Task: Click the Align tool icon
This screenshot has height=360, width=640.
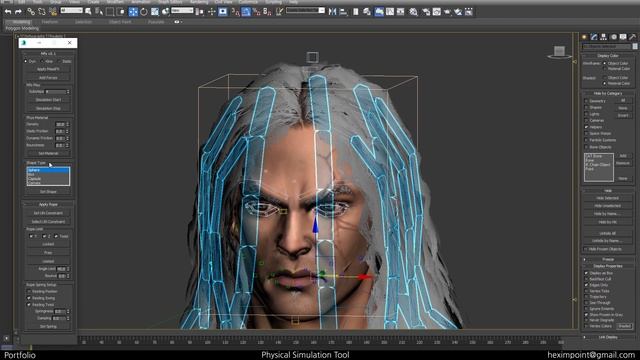Action: (x=344, y=12)
